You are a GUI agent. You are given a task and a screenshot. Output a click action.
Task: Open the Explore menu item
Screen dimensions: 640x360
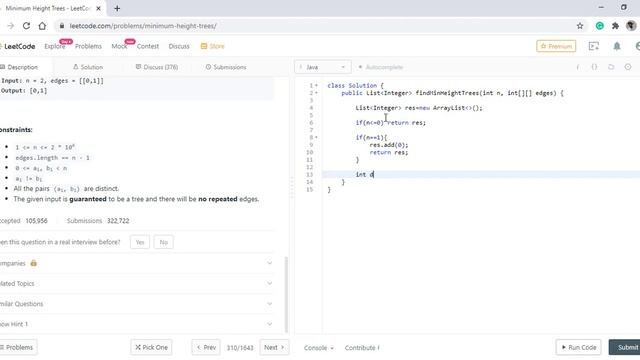55,46
